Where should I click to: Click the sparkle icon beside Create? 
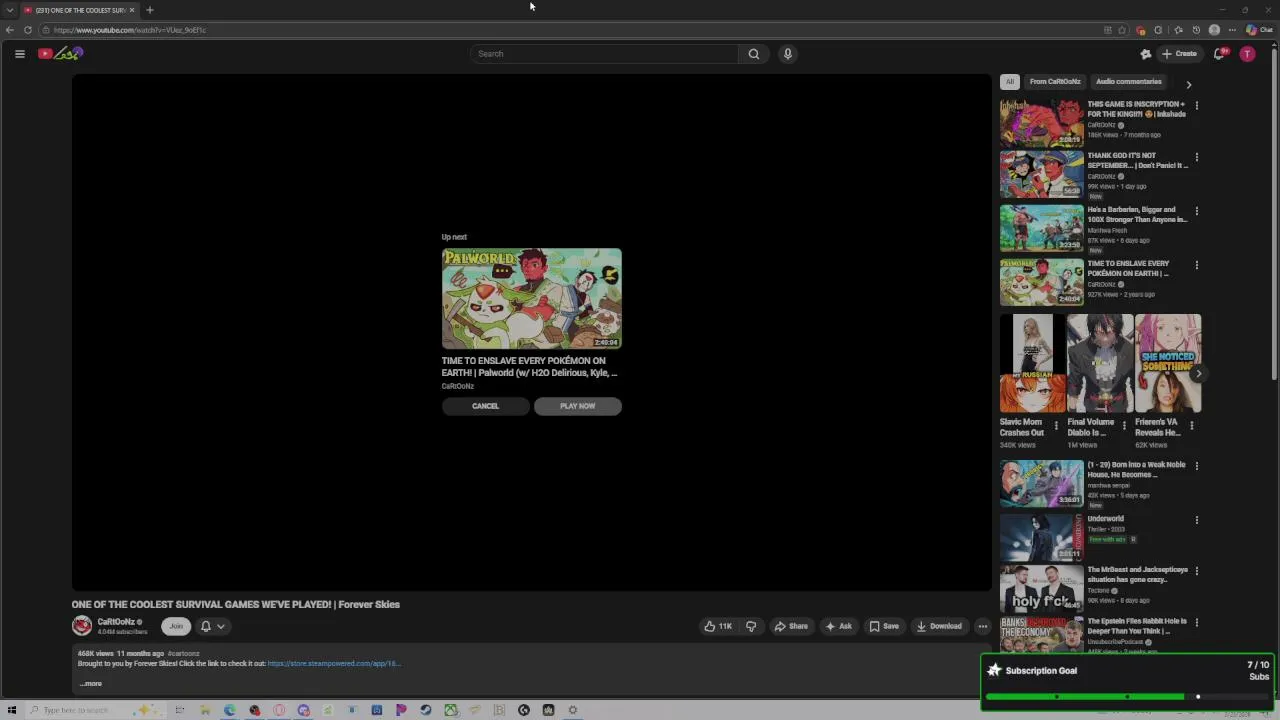pyautogui.click(x=1146, y=54)
